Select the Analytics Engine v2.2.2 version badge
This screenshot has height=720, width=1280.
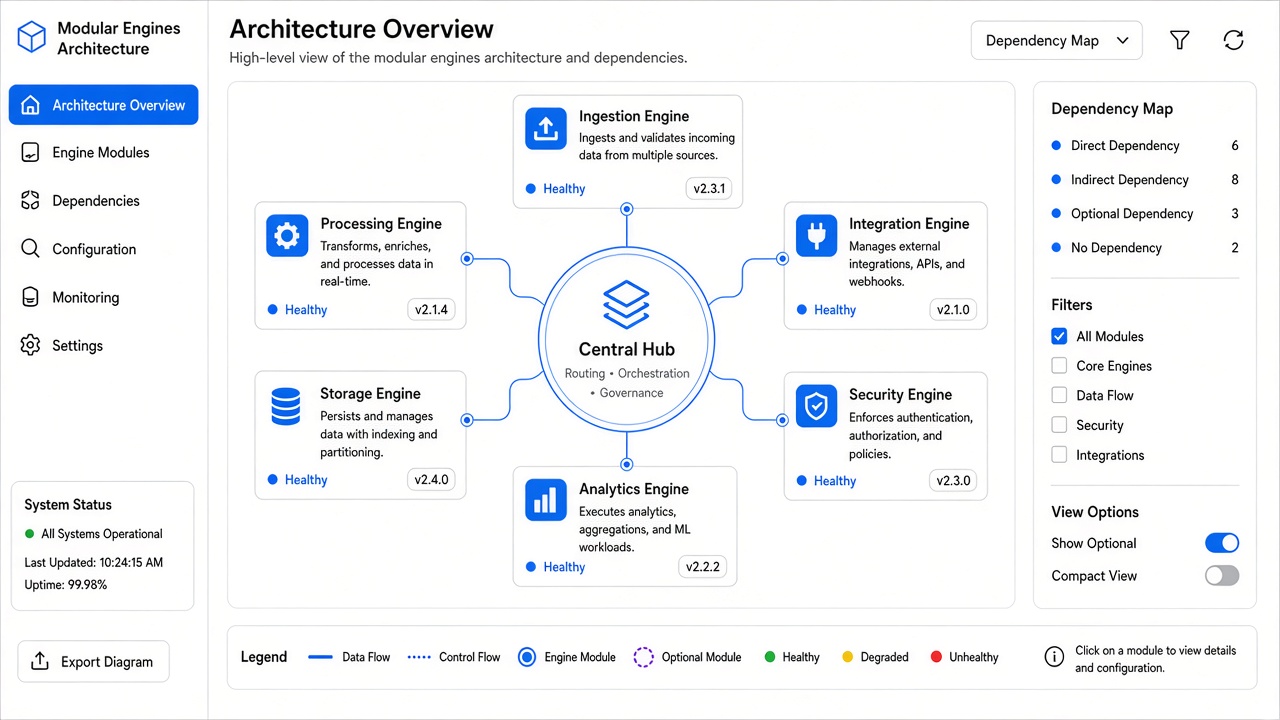pyautogui.click(x=703, y=566)
